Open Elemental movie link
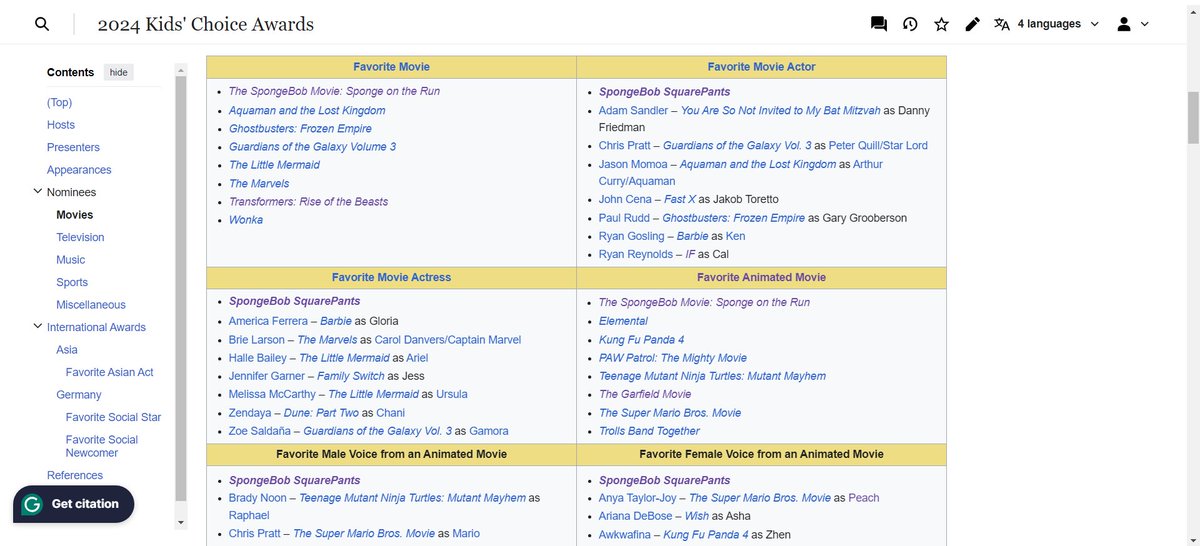Viewport: 1200px width, 546px height. click(623, 321)
